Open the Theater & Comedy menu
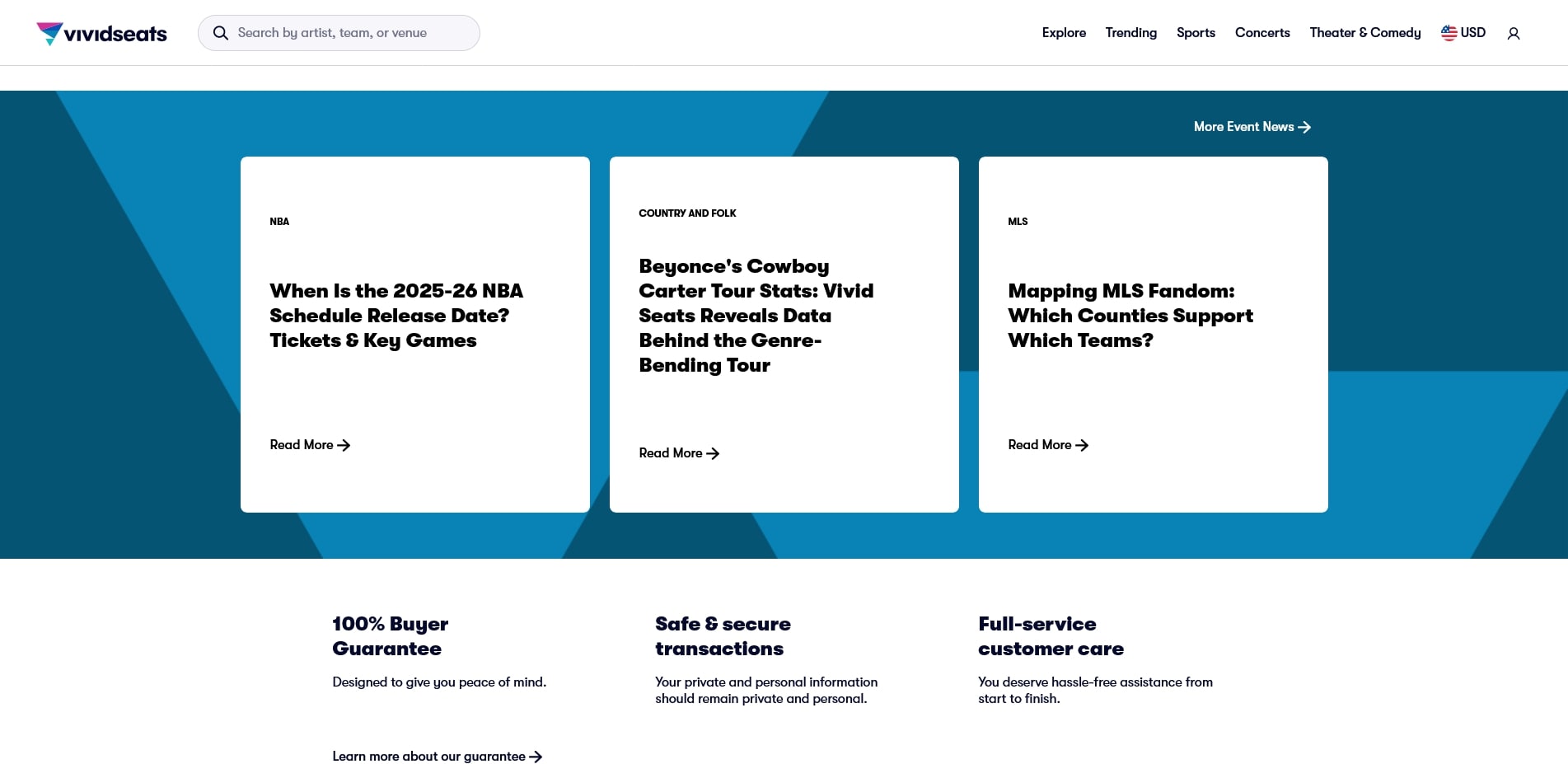1568x764 pixels. tap(1364, 33)
